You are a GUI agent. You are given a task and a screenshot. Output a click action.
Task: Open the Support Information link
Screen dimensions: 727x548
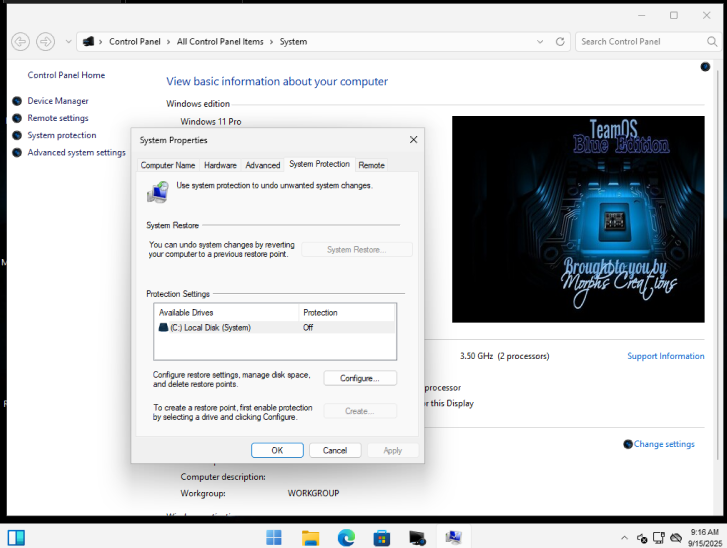(x=665, y=356)
